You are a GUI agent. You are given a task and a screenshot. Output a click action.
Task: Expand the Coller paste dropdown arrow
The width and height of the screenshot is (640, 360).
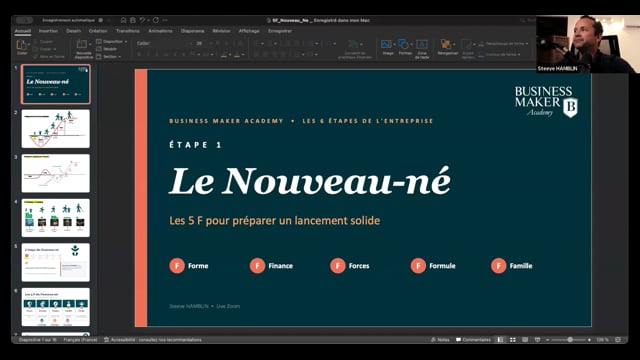[x=29, y=44]
